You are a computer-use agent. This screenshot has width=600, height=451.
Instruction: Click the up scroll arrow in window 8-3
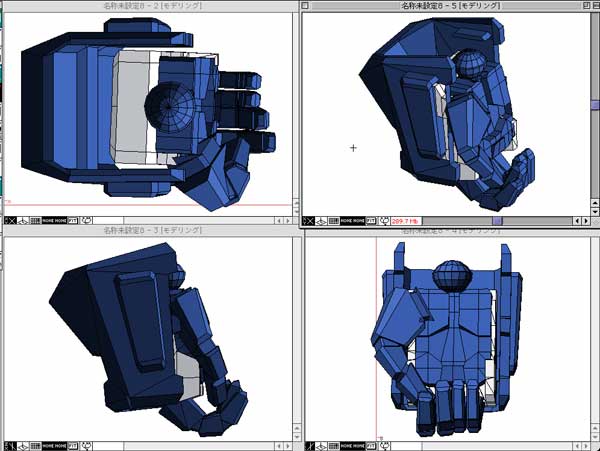click(297, 428)
